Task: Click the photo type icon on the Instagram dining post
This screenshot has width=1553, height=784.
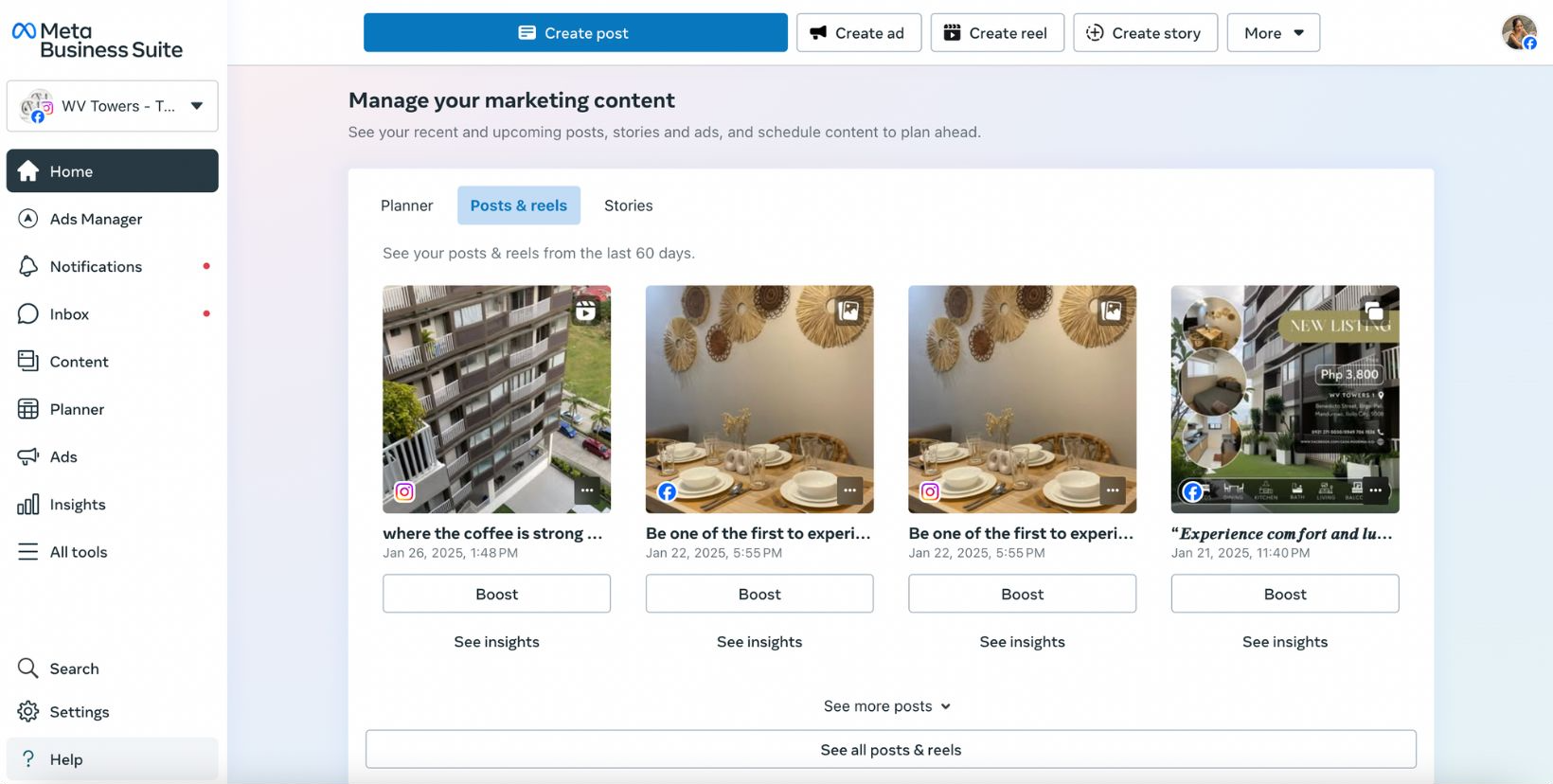Action: (1112, 311)
